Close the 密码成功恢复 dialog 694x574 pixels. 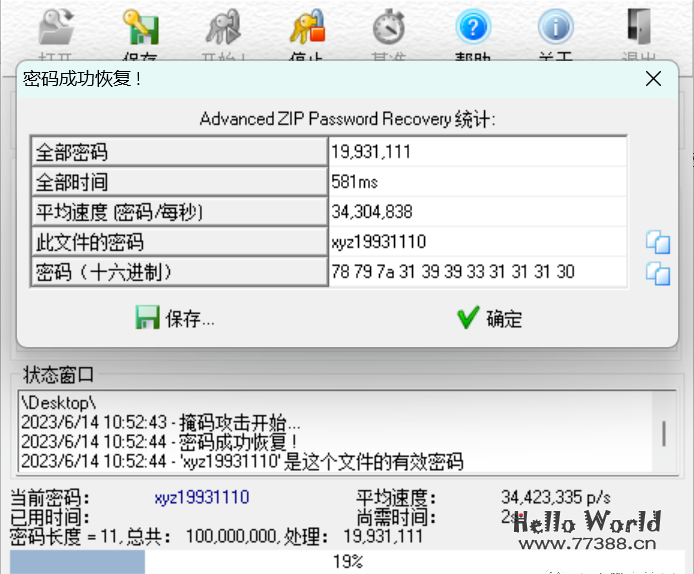[653, 79]
